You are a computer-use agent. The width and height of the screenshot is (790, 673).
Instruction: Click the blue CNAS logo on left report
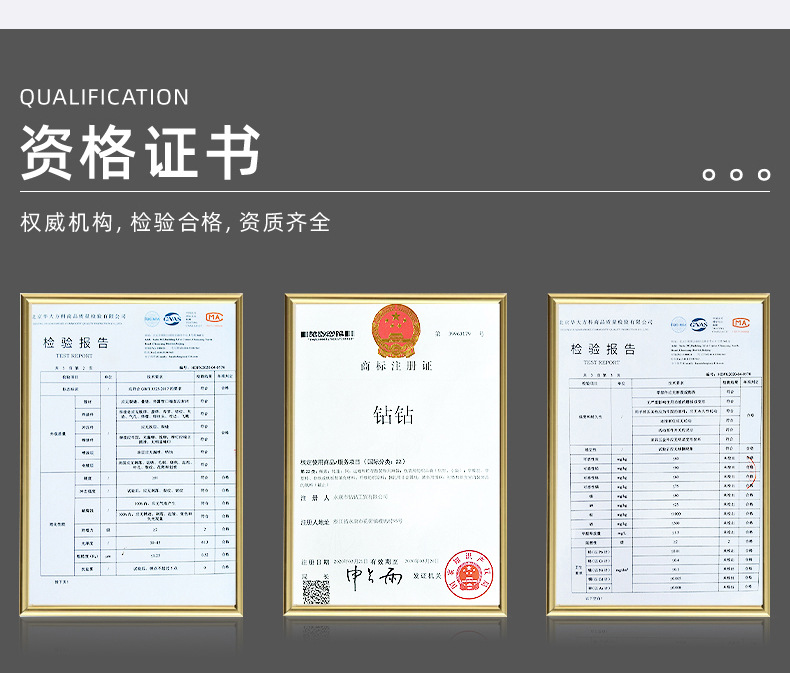tap(172, 319)
